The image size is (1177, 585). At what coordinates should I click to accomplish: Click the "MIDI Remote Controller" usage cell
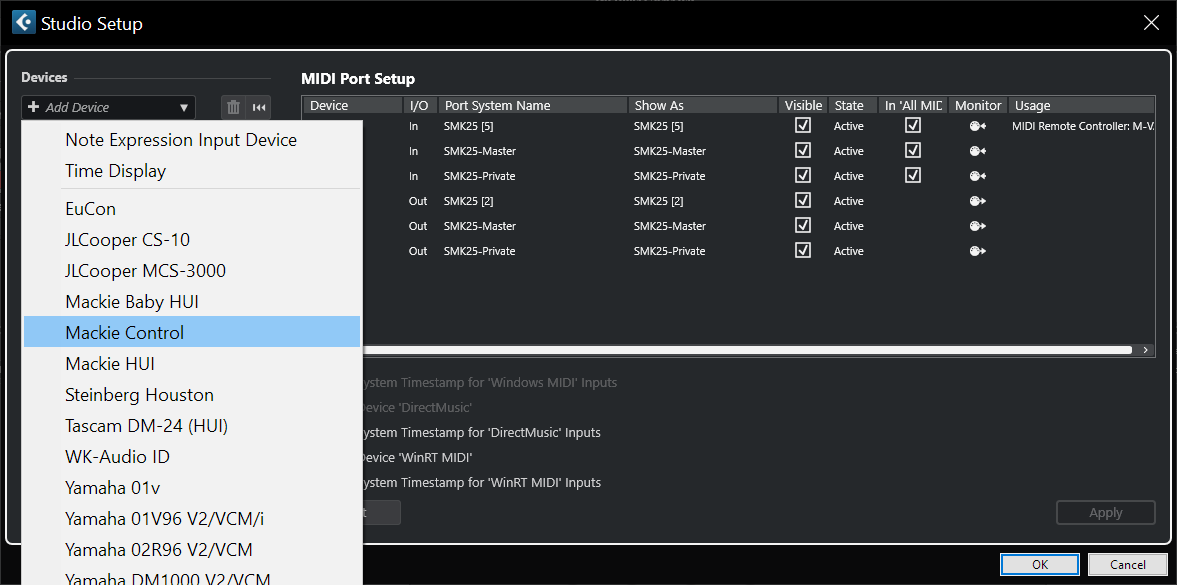(1082, 126)
